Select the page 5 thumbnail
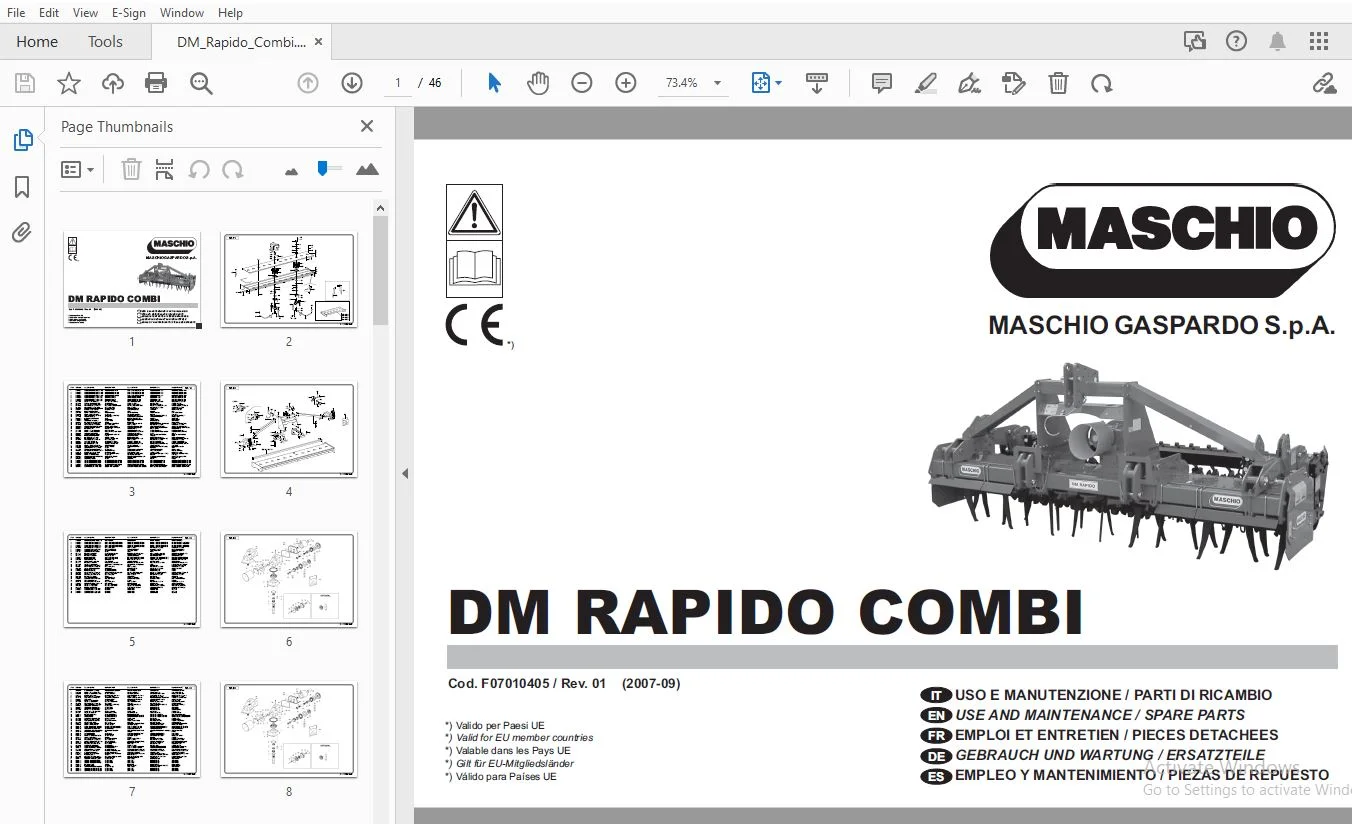Viewport: 1352px width, 824px height. pyautogui.click(x=132, y=579)
